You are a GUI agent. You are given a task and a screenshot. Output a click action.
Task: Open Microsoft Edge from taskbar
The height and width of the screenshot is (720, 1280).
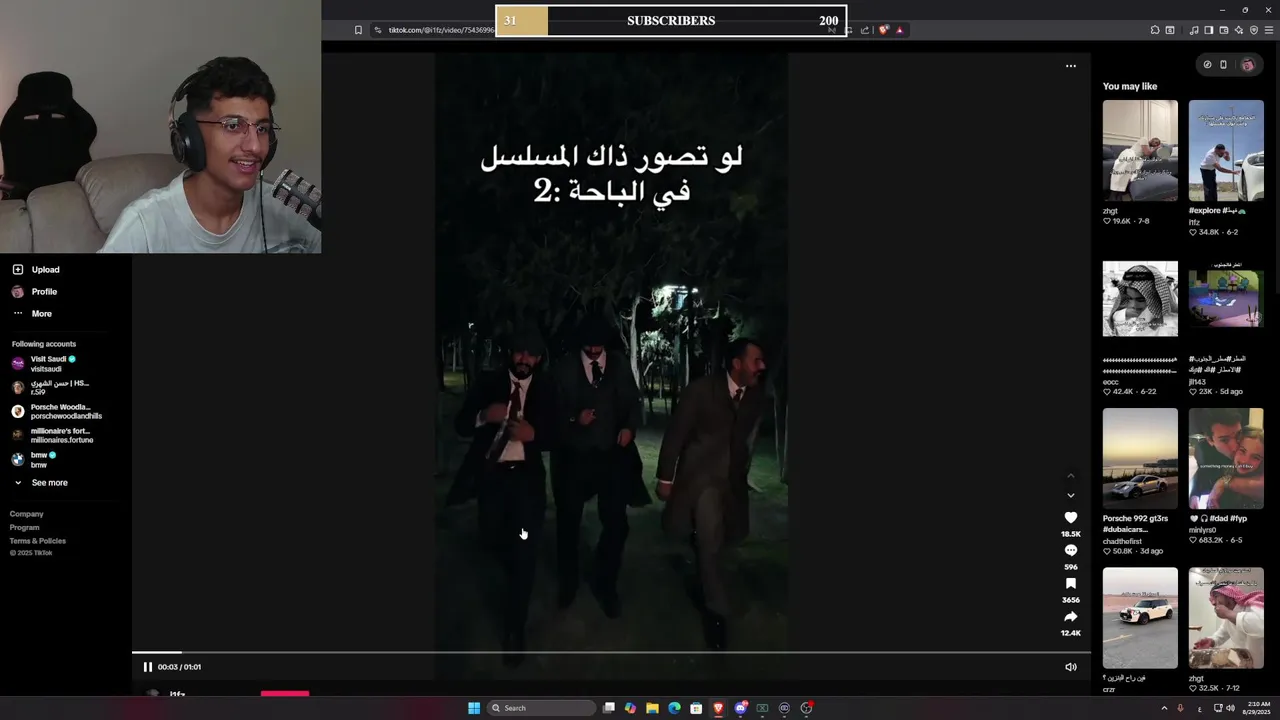(674, 708)
